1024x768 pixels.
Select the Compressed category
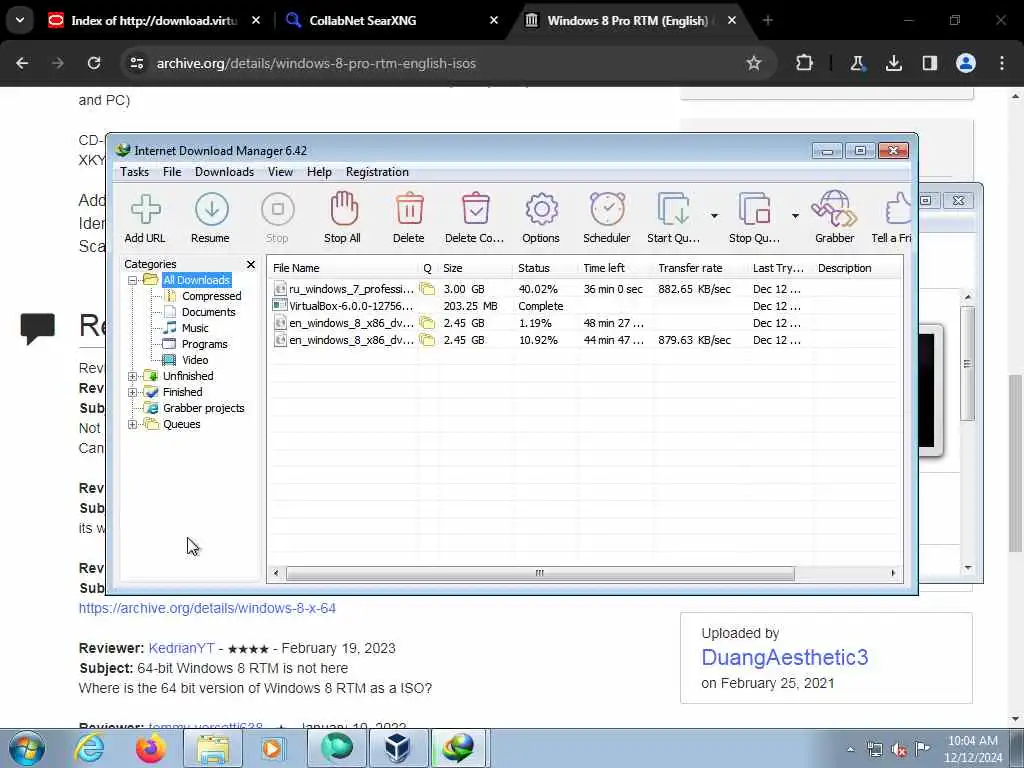pyautogui.click(x=211, y=296)
